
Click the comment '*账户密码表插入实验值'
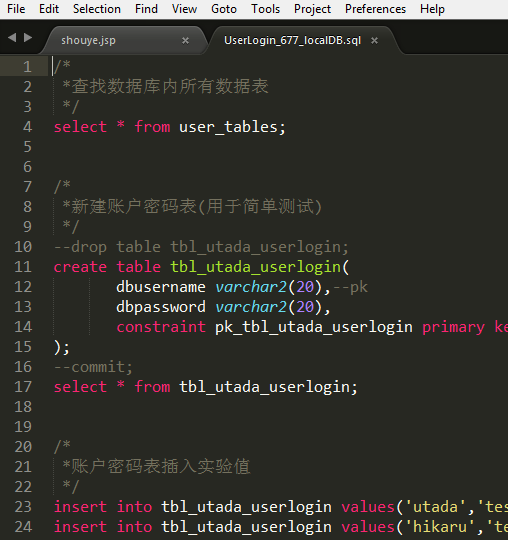pos(156,467)
